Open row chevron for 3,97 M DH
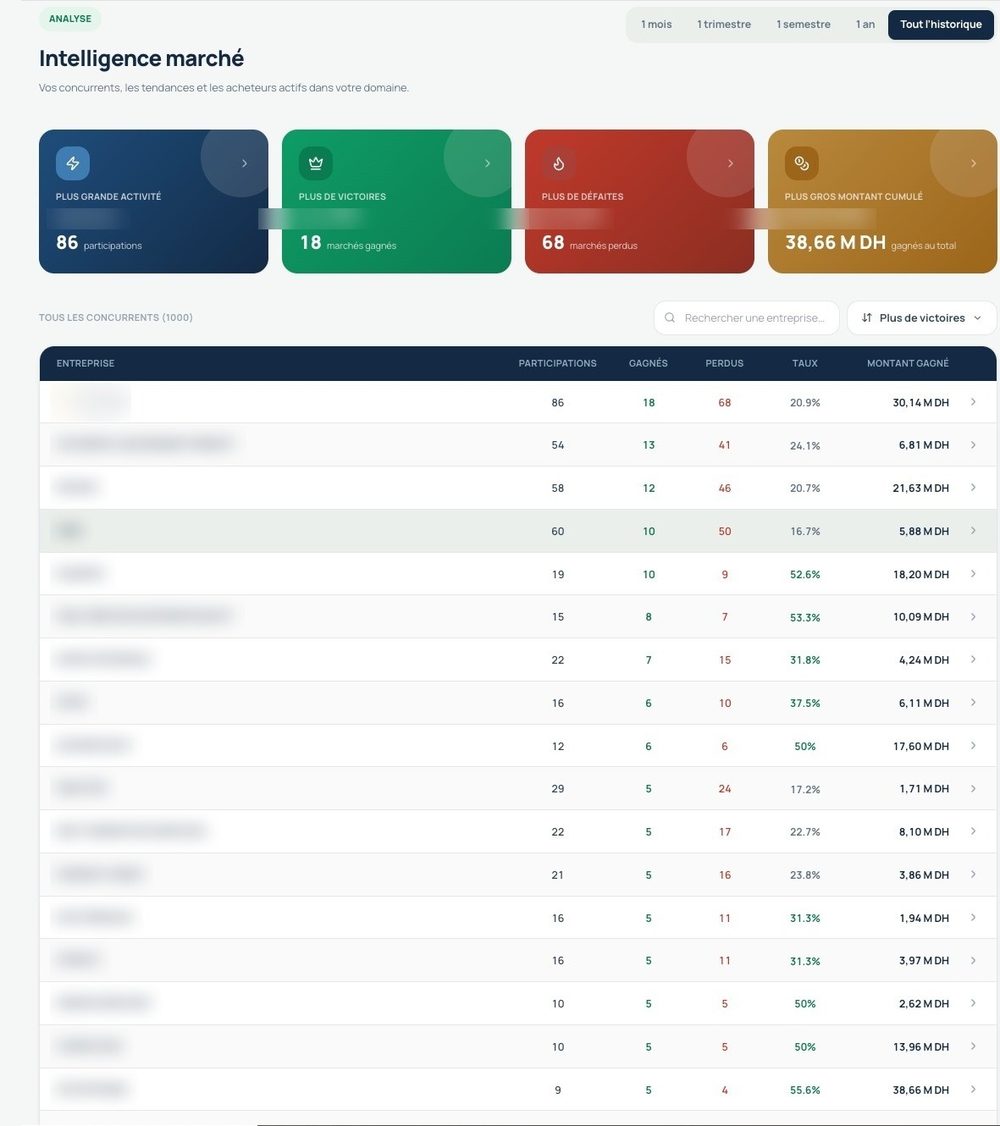Viewport: 1000px width, 1126px height. (x=973, y=960)
